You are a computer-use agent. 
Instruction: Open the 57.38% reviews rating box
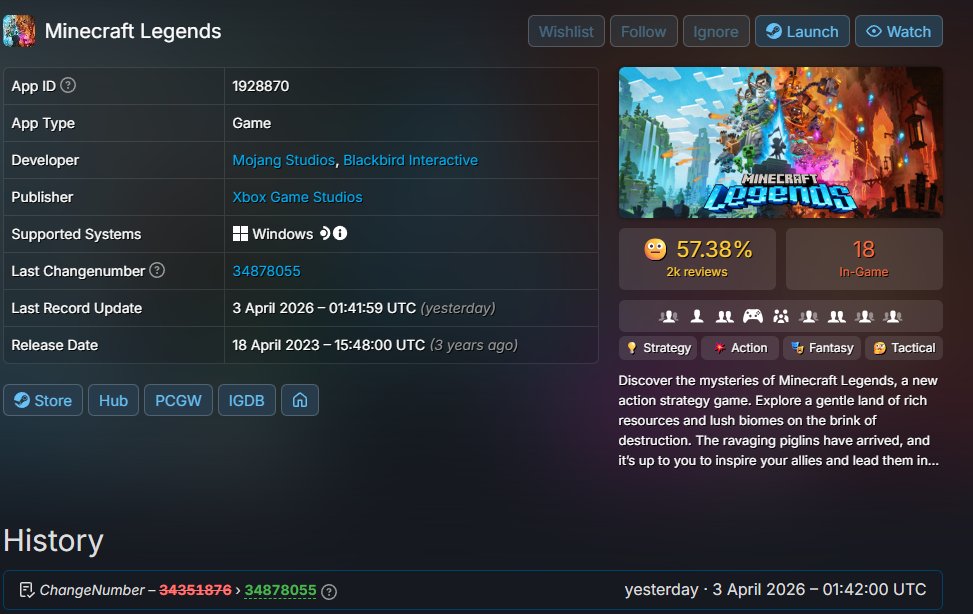(697, 258)
